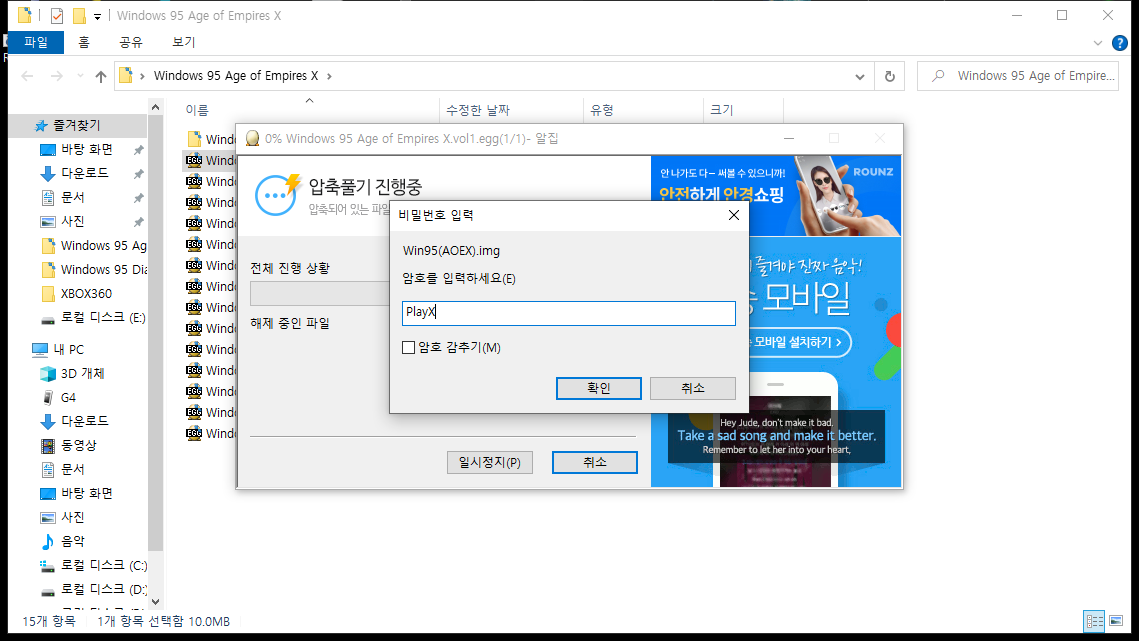Click pin icon next to 다운로드

point(138,174)
